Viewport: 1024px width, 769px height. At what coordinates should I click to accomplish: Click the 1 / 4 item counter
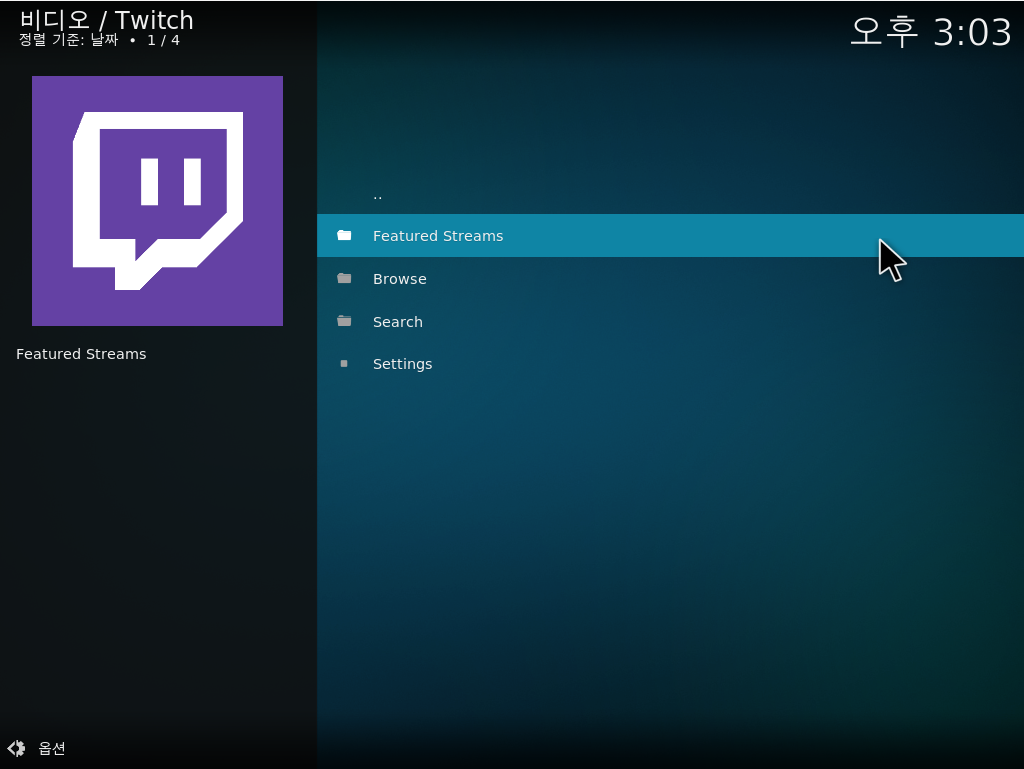(x=163, y=40)
